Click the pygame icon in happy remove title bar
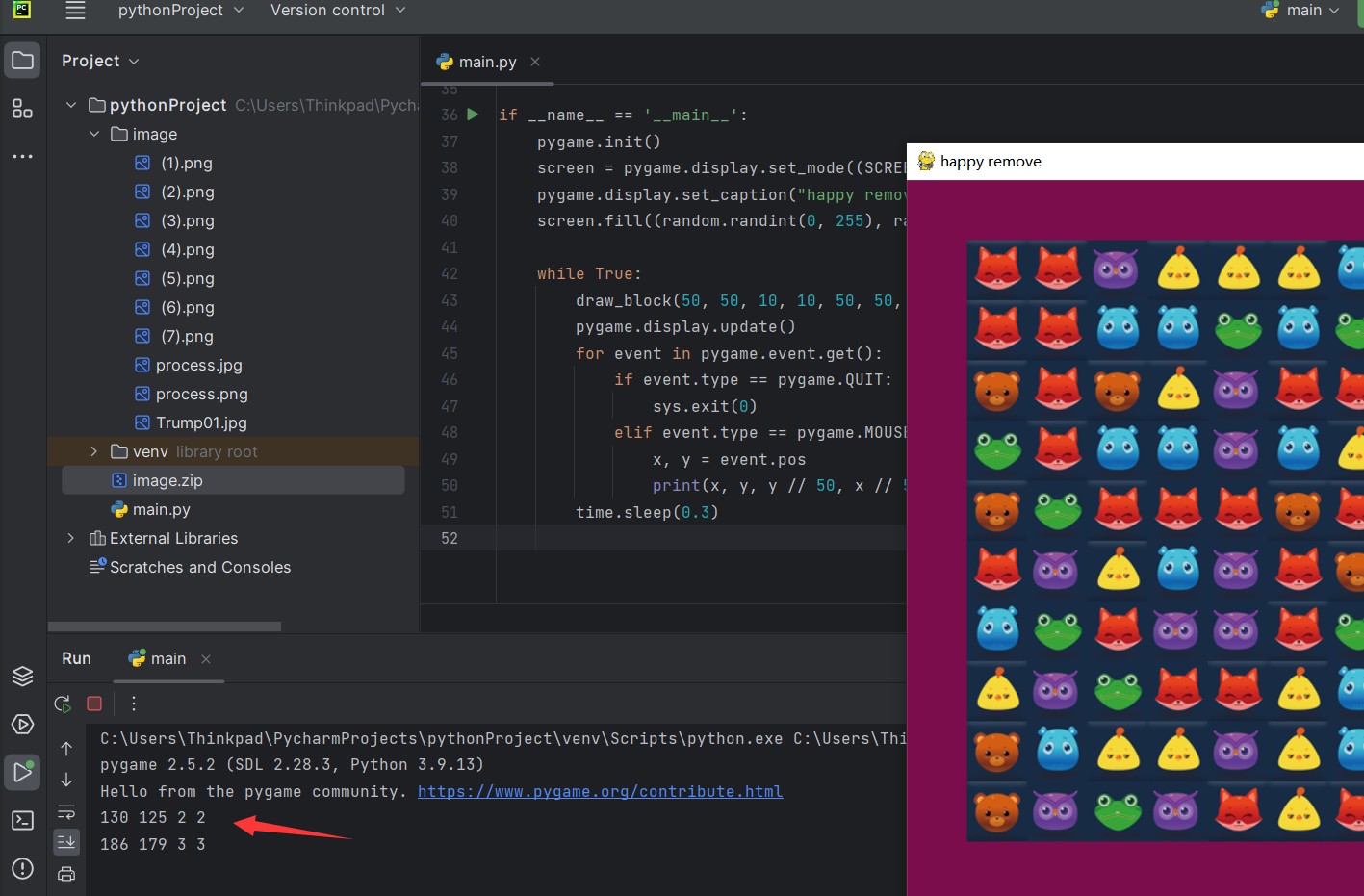Screen dimensions: 1364x896 tap(926, 161)
